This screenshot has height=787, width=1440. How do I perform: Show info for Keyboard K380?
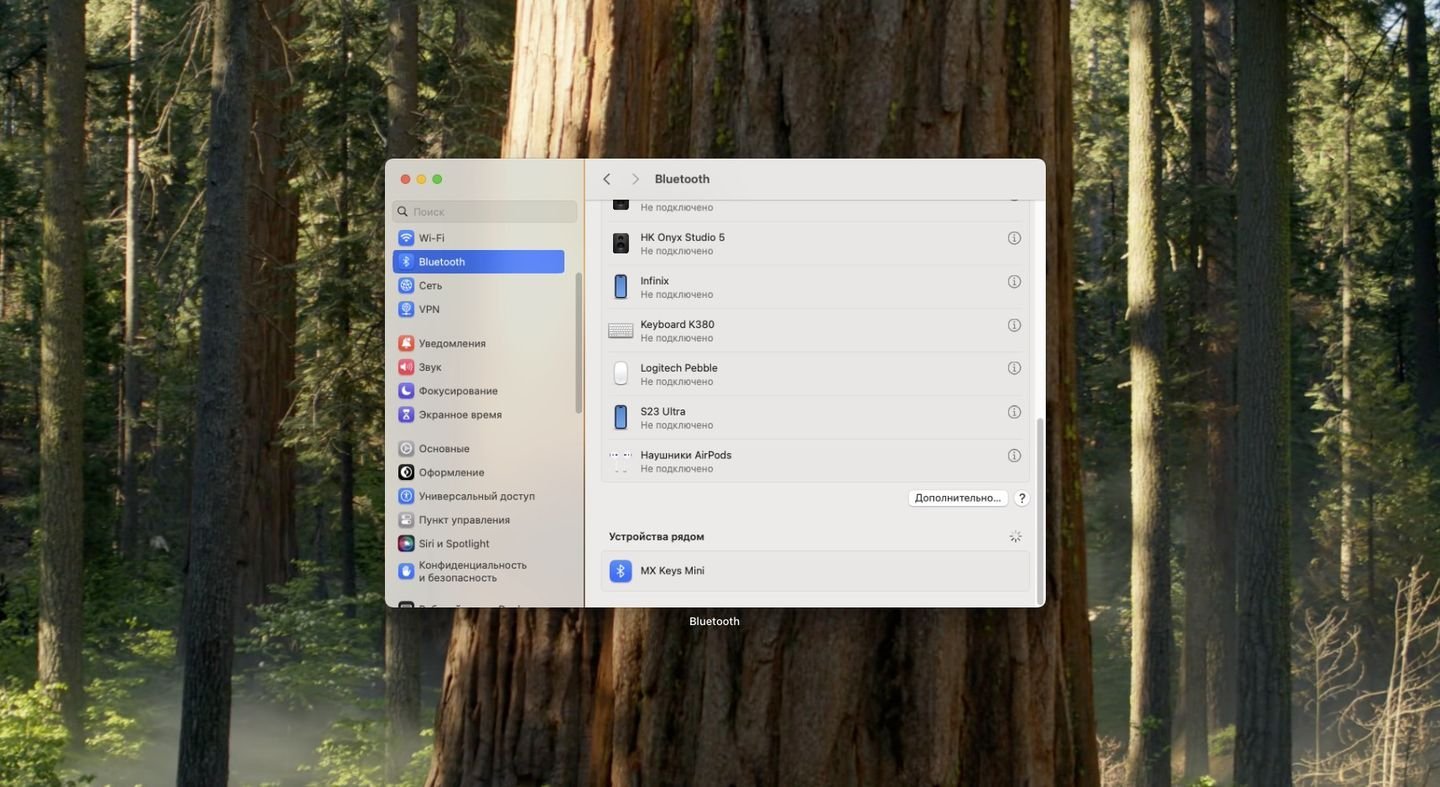point(1014,325)
